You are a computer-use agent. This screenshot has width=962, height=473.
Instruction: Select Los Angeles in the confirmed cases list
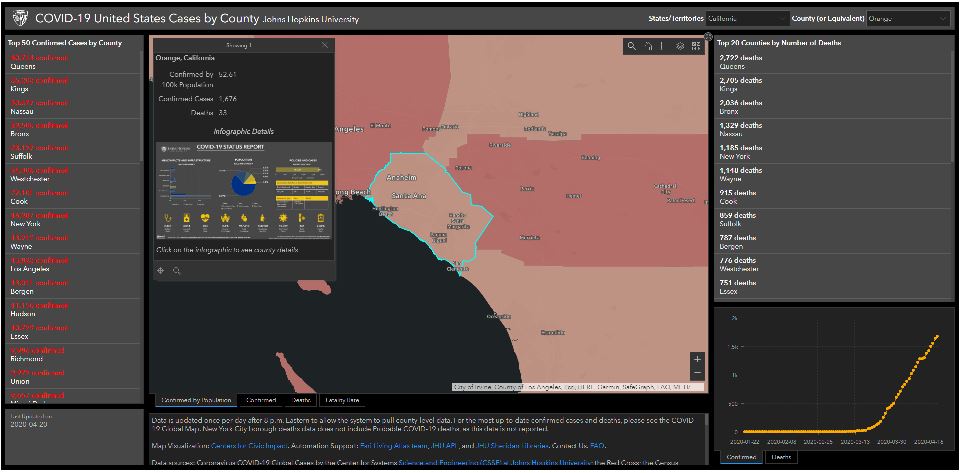pyautogui.click(x=72, y=265)
